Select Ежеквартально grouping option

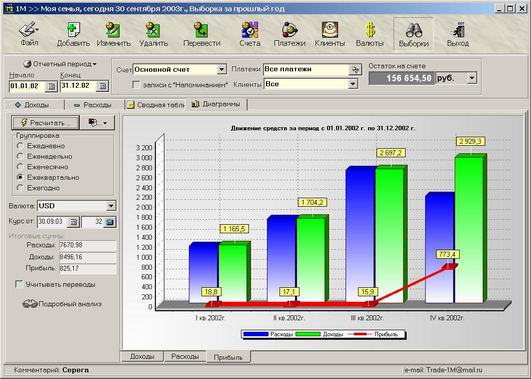[20, 177]
